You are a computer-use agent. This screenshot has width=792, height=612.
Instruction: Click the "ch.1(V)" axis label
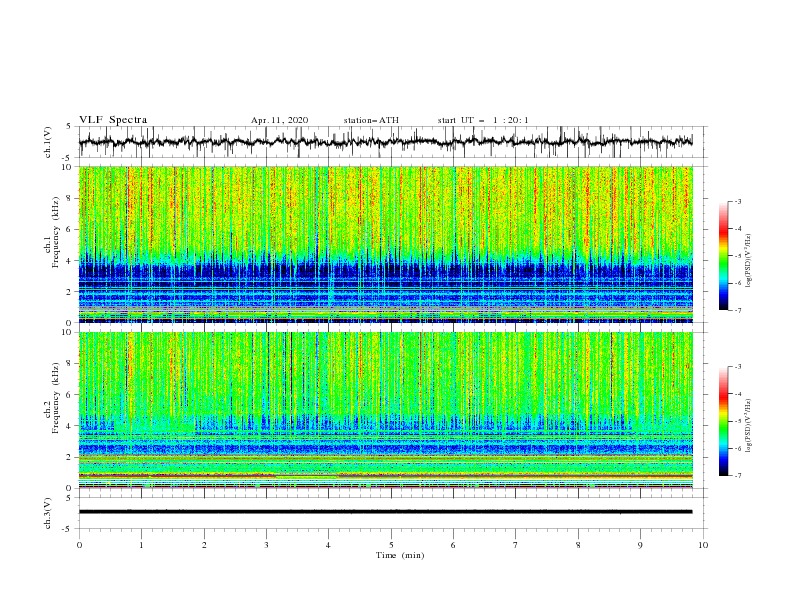click(48, 142)
